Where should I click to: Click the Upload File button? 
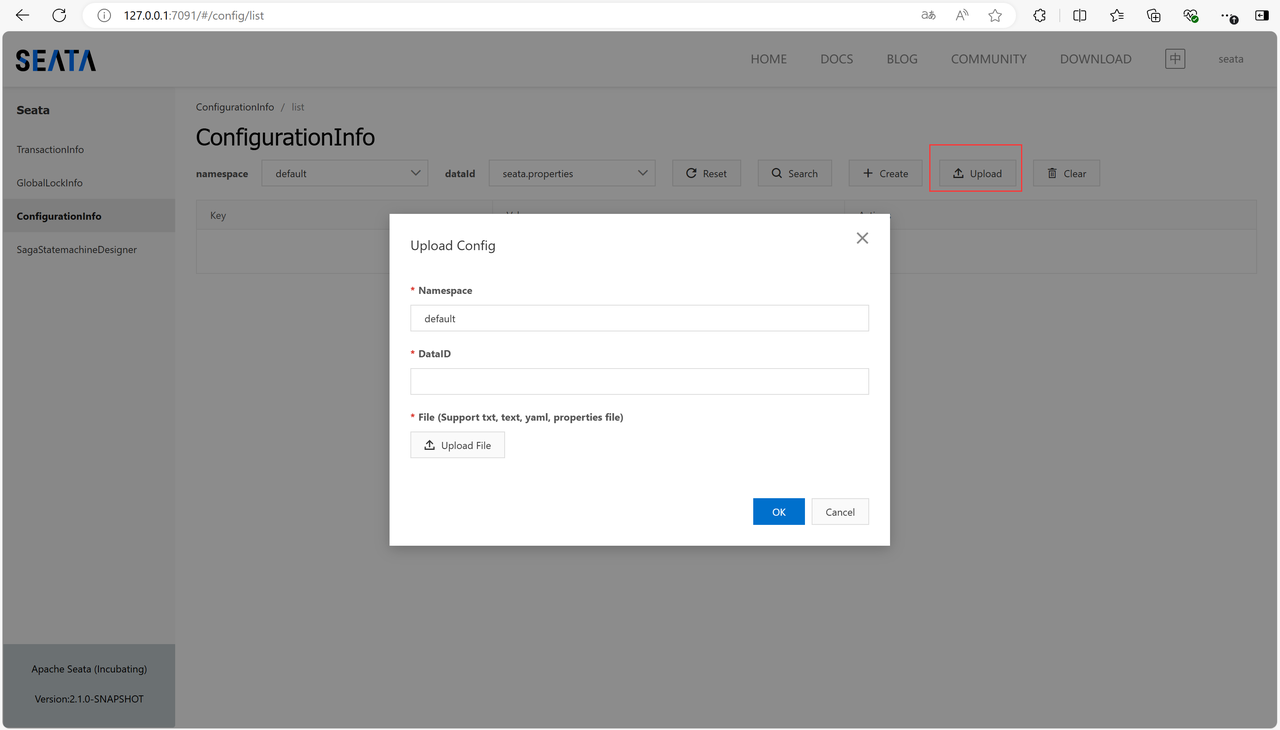[457, 445]
